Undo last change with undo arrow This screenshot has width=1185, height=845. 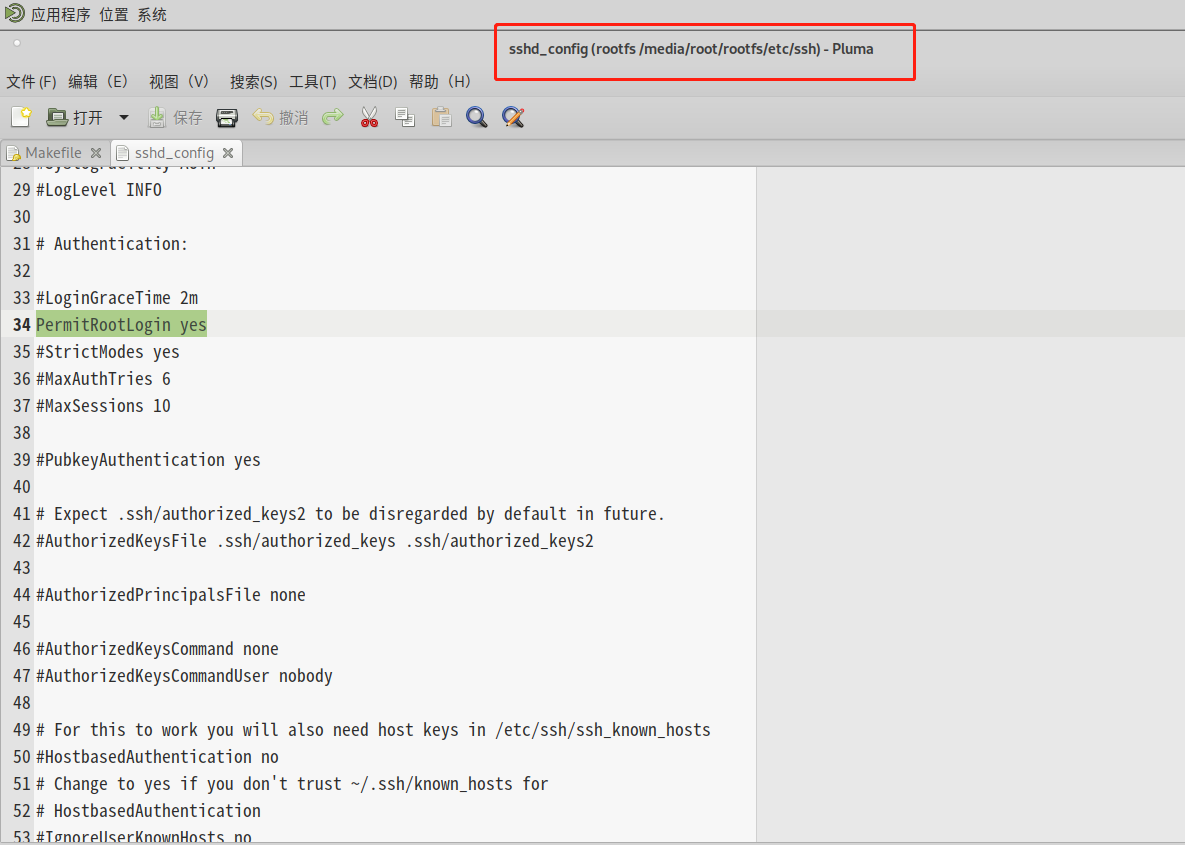pyautogui.click(x=263, y=116)
